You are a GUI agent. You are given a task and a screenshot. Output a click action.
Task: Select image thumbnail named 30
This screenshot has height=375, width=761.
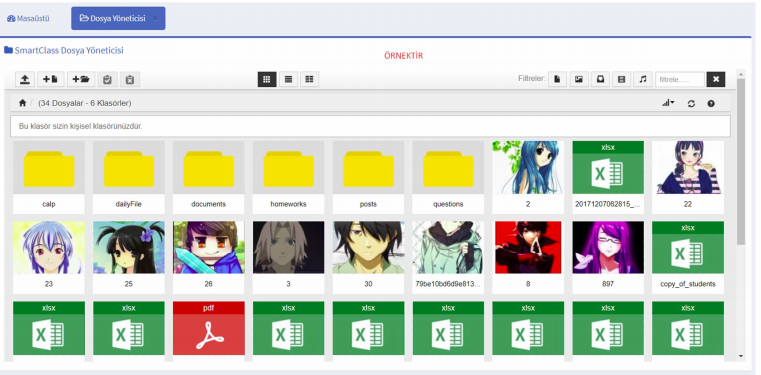click(x=368, y=247)
